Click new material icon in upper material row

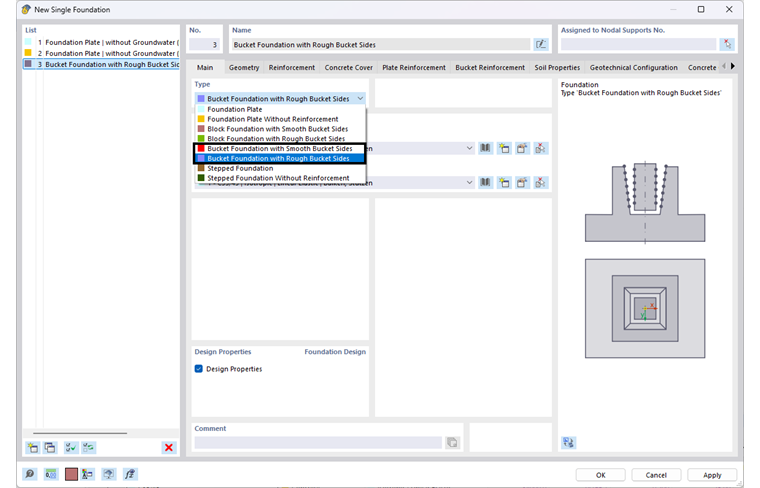click(x=504, y=148)
